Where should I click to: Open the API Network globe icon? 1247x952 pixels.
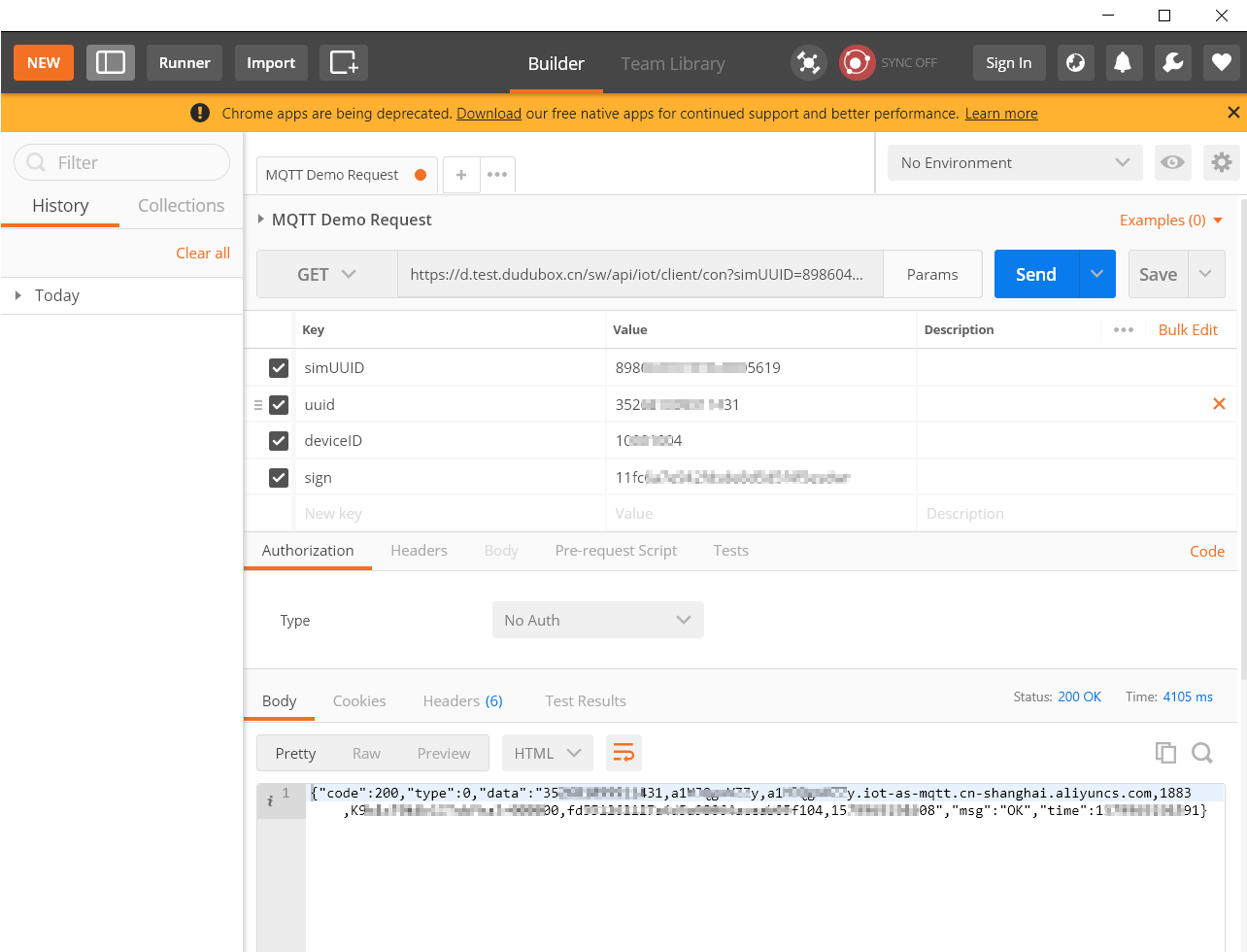[x=1075, y=62]
